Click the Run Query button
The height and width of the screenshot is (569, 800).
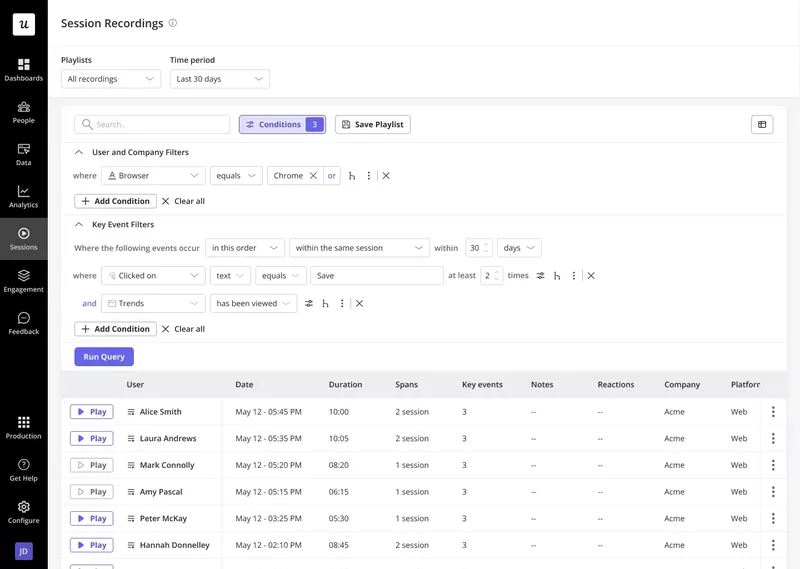(104, 357)
